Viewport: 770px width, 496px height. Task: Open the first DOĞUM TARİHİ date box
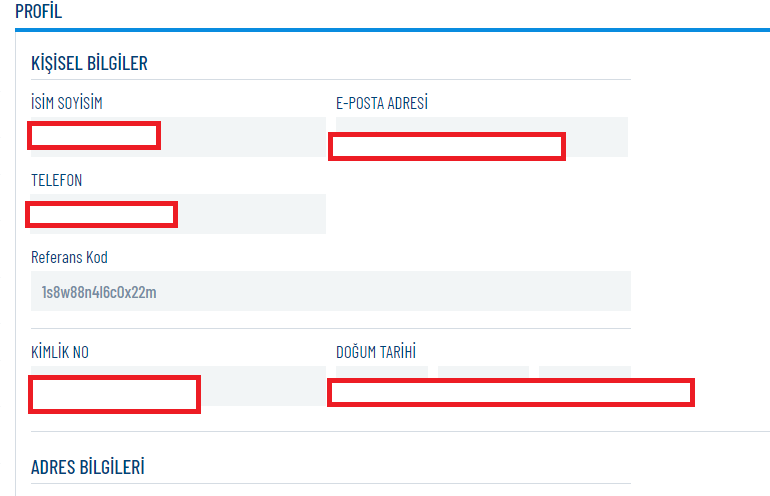coord(381,372)
